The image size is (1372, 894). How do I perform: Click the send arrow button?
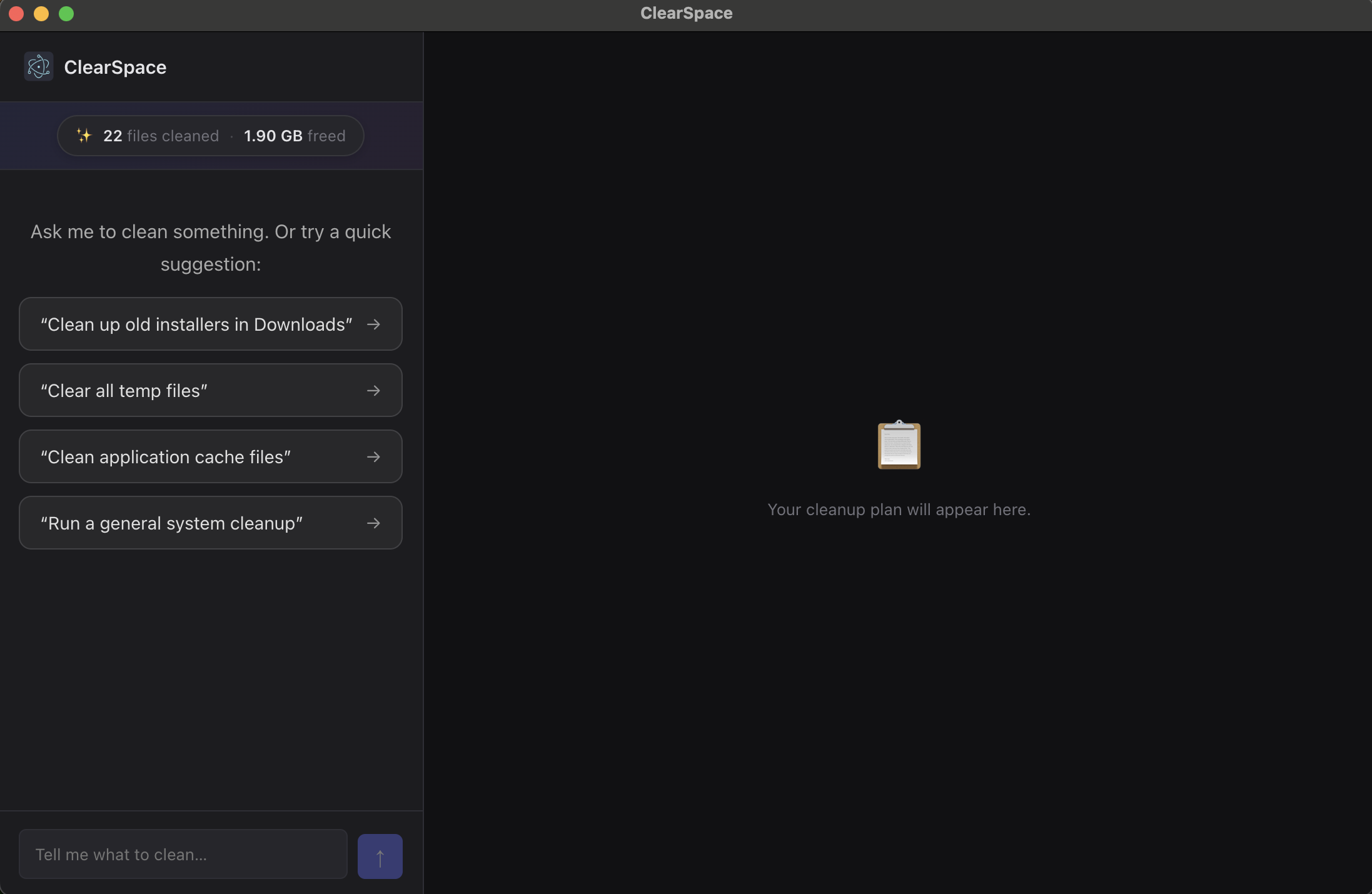[x=380, y=856]
